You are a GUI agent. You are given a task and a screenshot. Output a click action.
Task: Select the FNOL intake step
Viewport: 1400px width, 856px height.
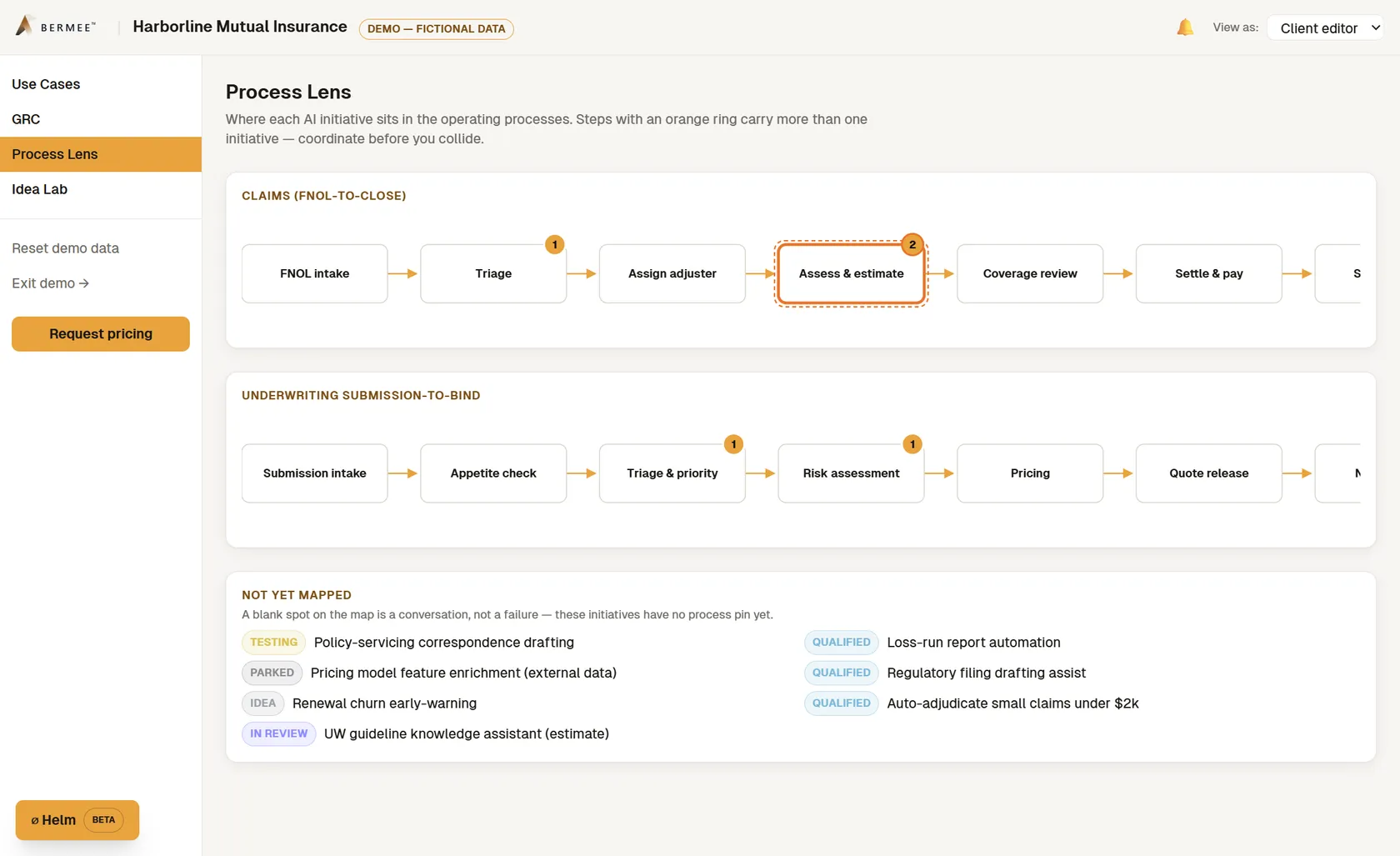point(315,273)
